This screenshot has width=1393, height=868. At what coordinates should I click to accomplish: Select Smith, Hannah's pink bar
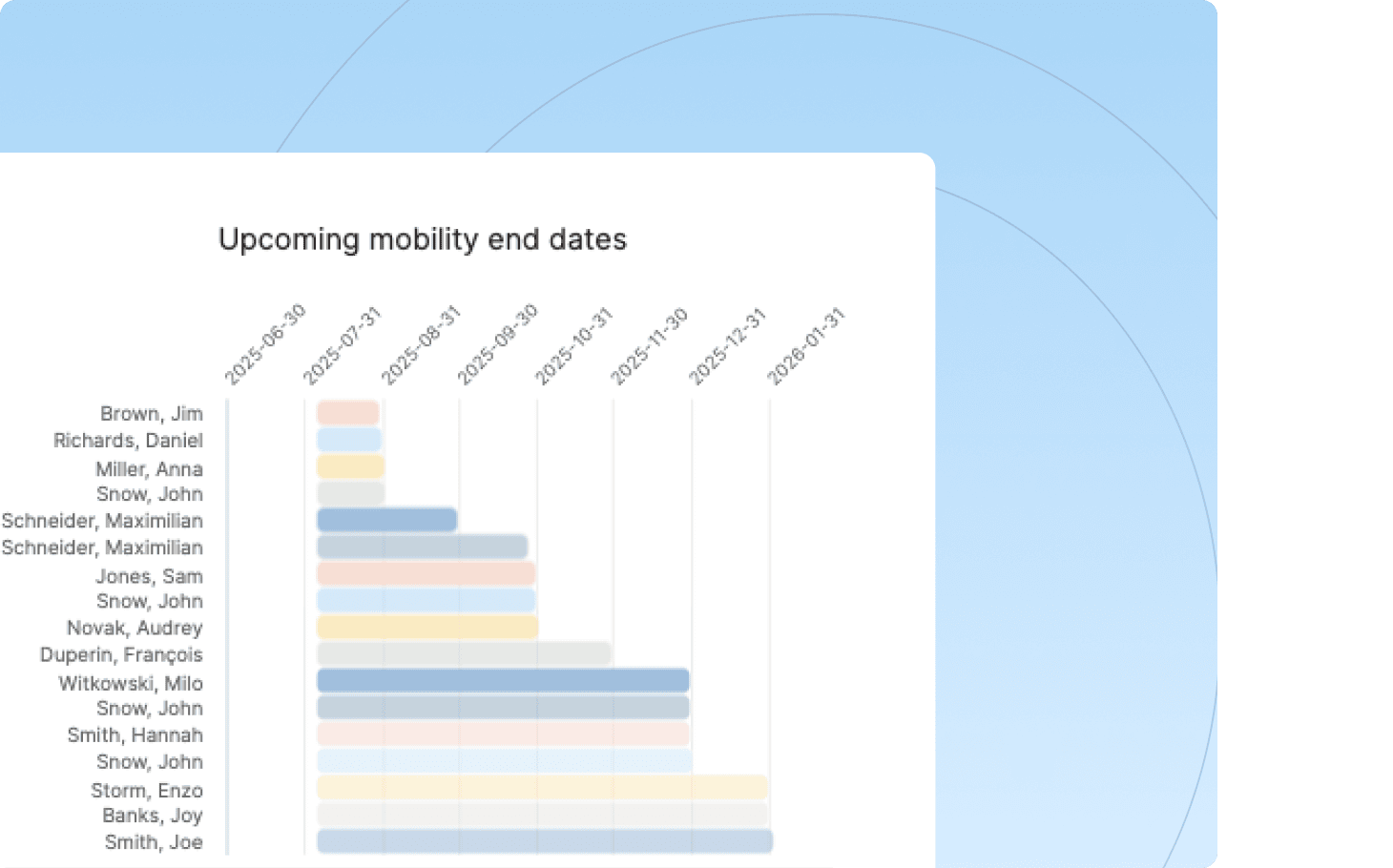503,734
